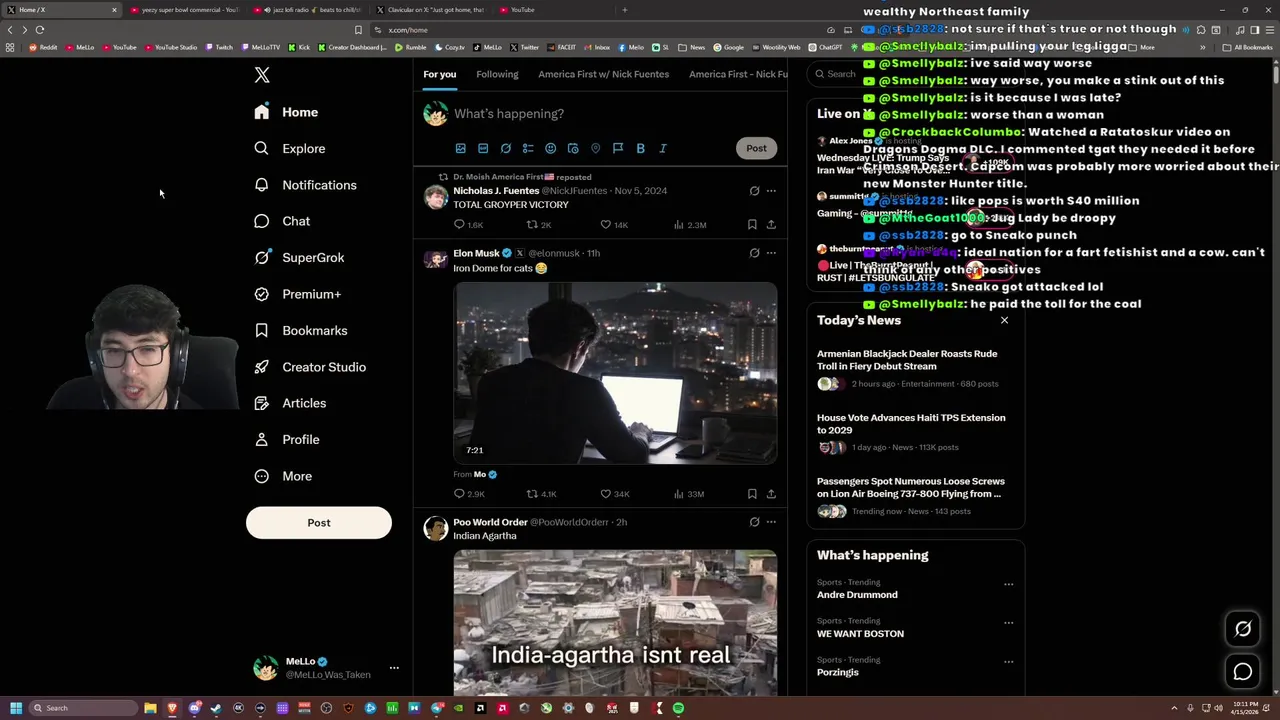1280x720 pixels.
Task: Open Porzingis trend options menu
Action: 1008,661
